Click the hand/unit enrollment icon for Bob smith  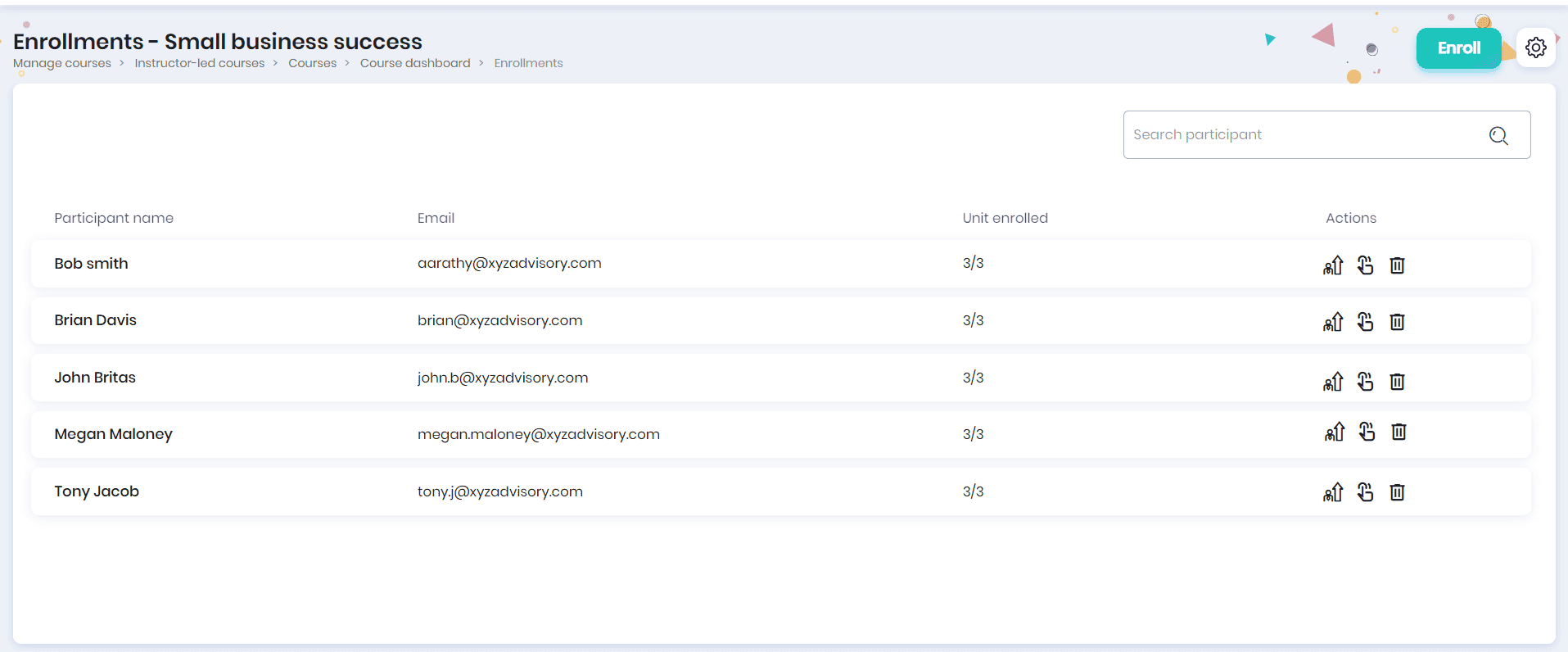(1365, 265)
